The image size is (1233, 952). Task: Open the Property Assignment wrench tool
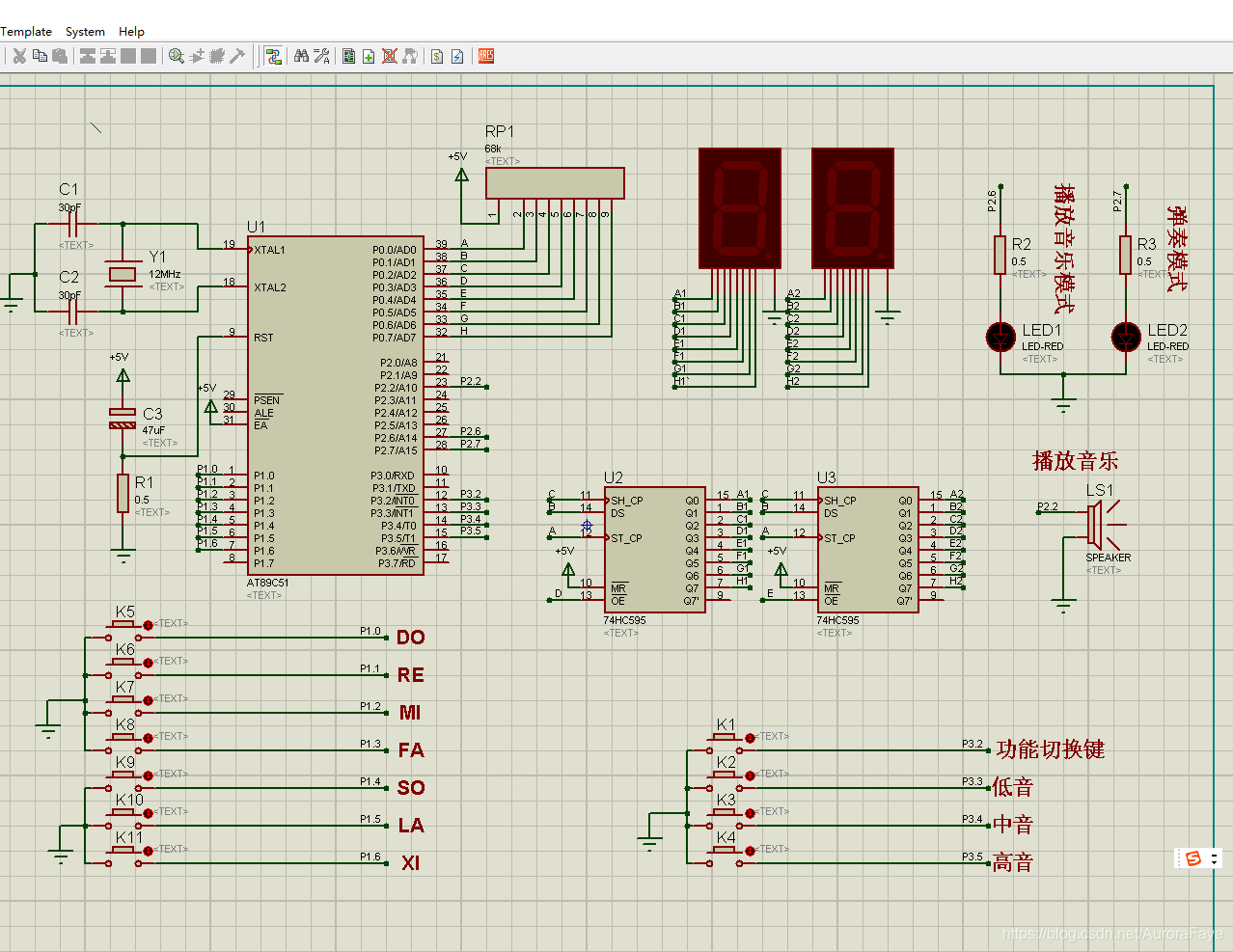[x=322, y=56]
